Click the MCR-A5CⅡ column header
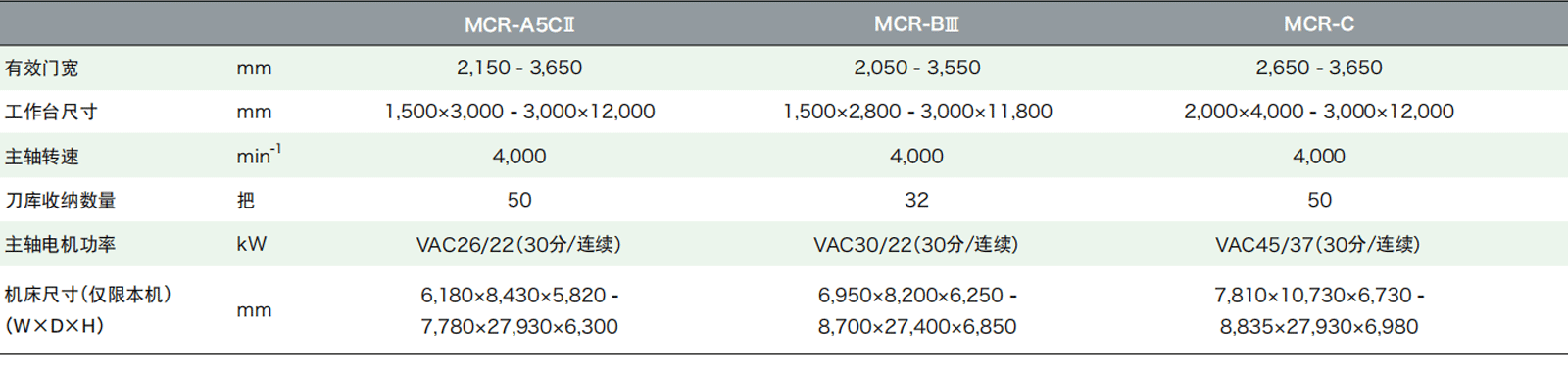This screenshot has width=1568, height=369. (x=519, y=24)
